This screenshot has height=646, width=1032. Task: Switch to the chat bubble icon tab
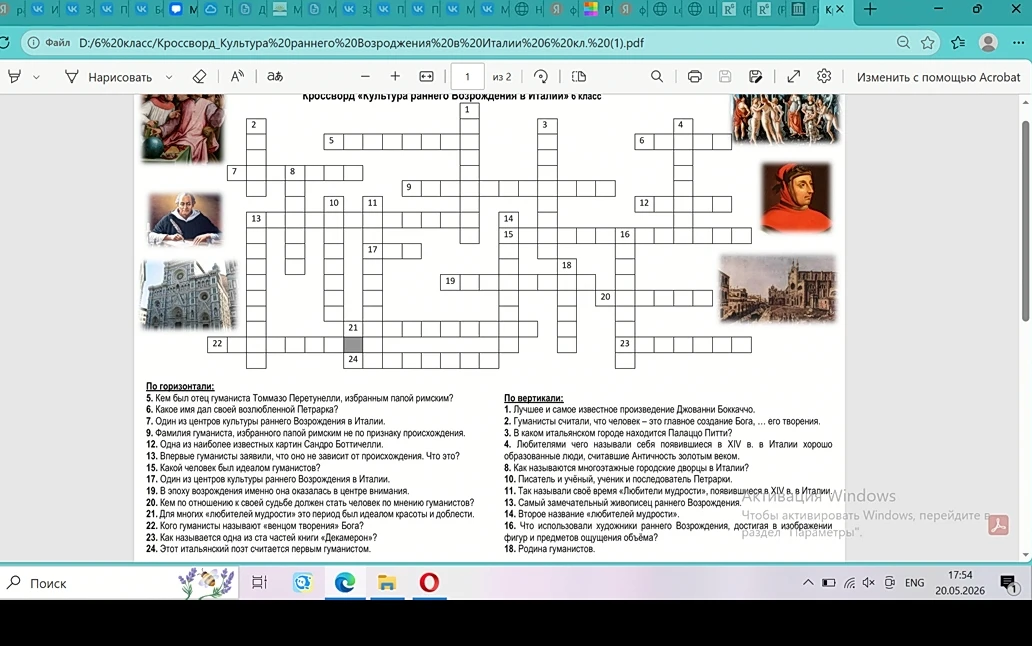pyautogui.click(x=176, y=9)
